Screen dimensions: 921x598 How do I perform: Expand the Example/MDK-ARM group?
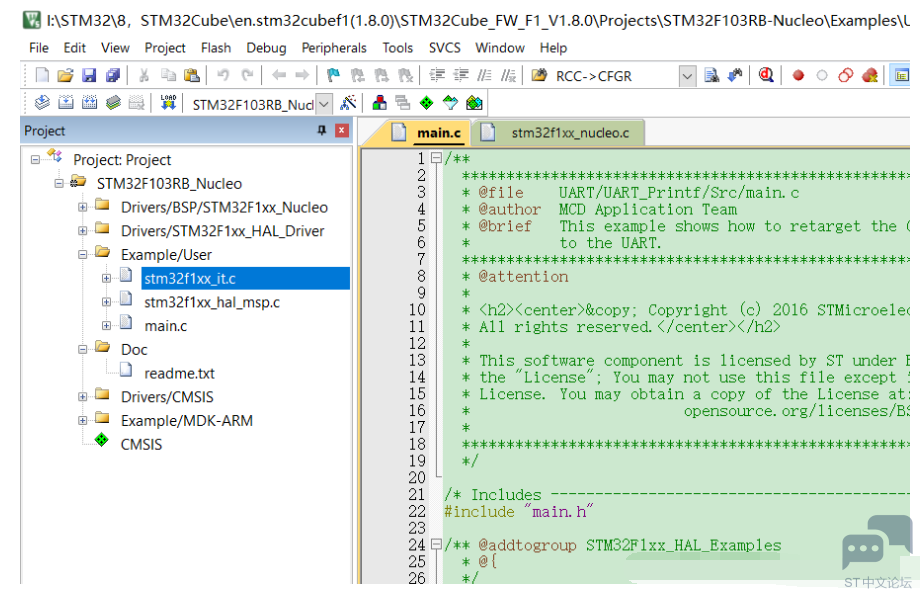point(82,420)
